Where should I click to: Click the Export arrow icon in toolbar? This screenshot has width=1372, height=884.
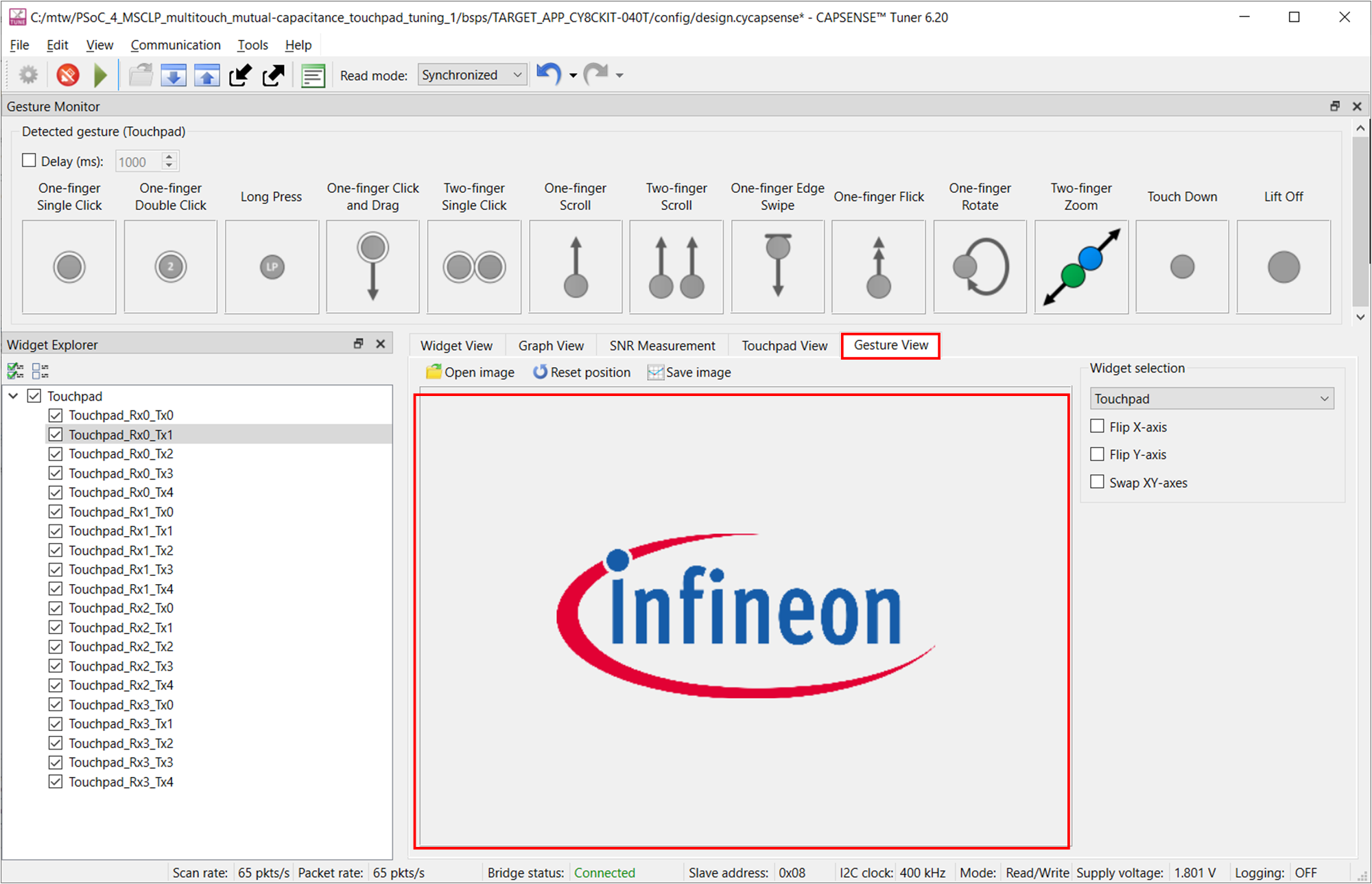point(273,75)
